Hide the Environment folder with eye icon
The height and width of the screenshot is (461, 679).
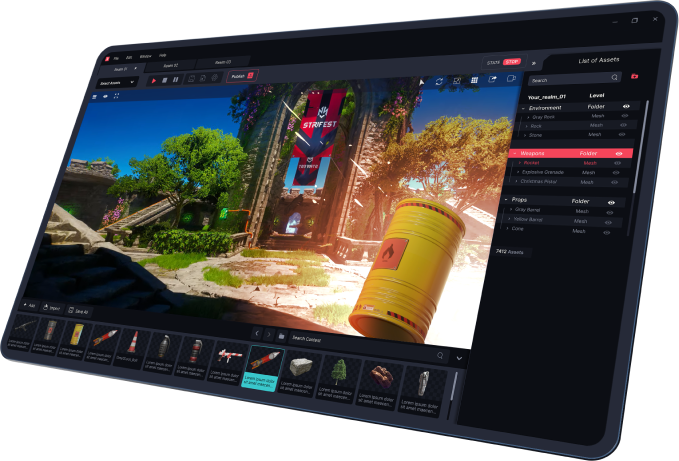point(627,105)
